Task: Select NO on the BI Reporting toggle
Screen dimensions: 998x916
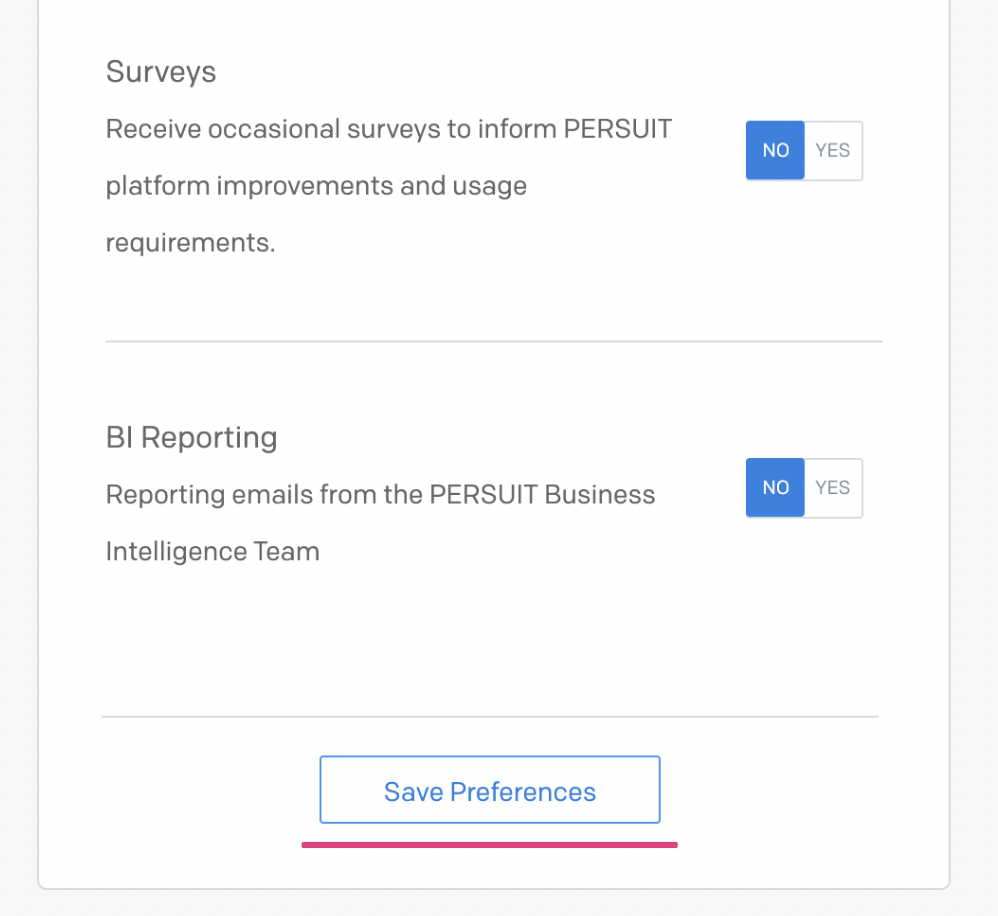Action: click(x=775, y=488)
